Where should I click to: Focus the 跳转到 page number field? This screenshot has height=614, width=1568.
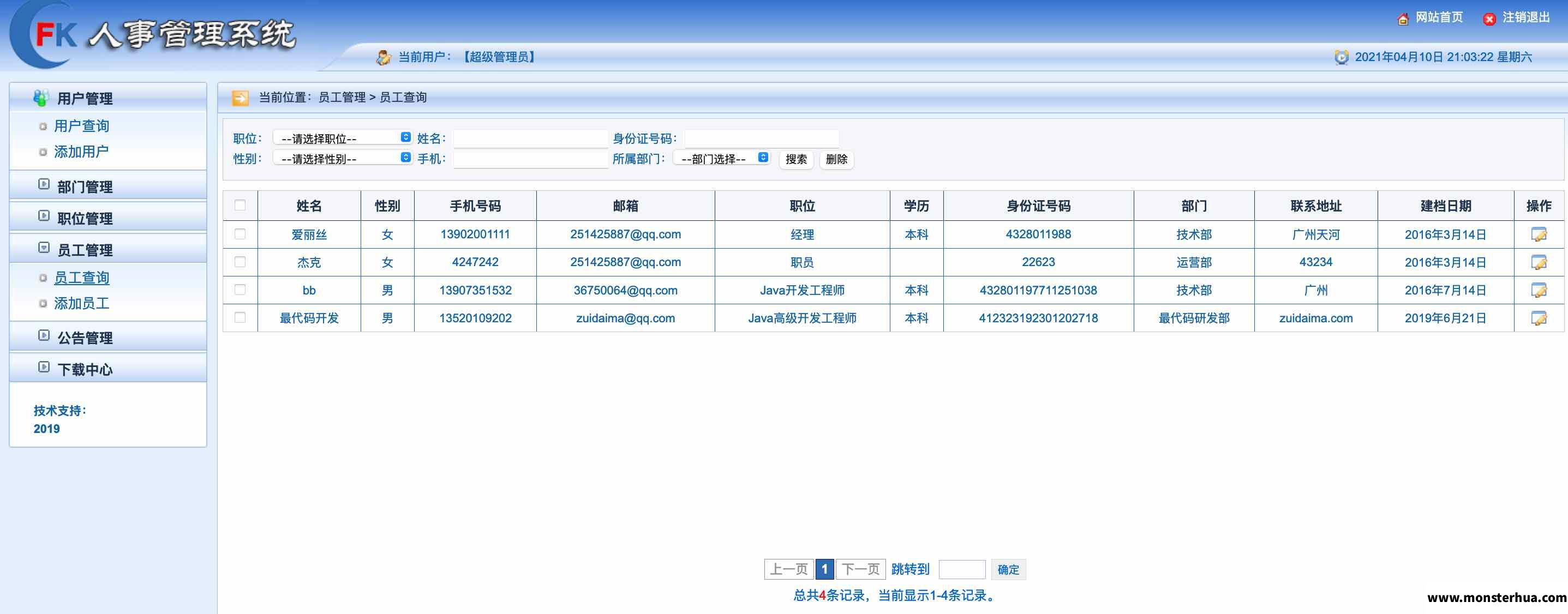click(x=962, y=570)
